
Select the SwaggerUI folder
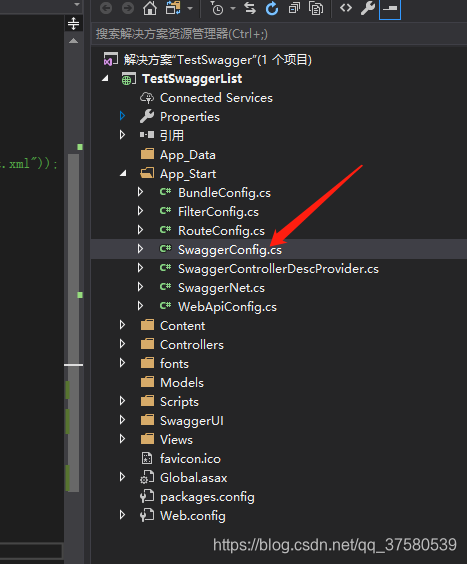(192, 421)
